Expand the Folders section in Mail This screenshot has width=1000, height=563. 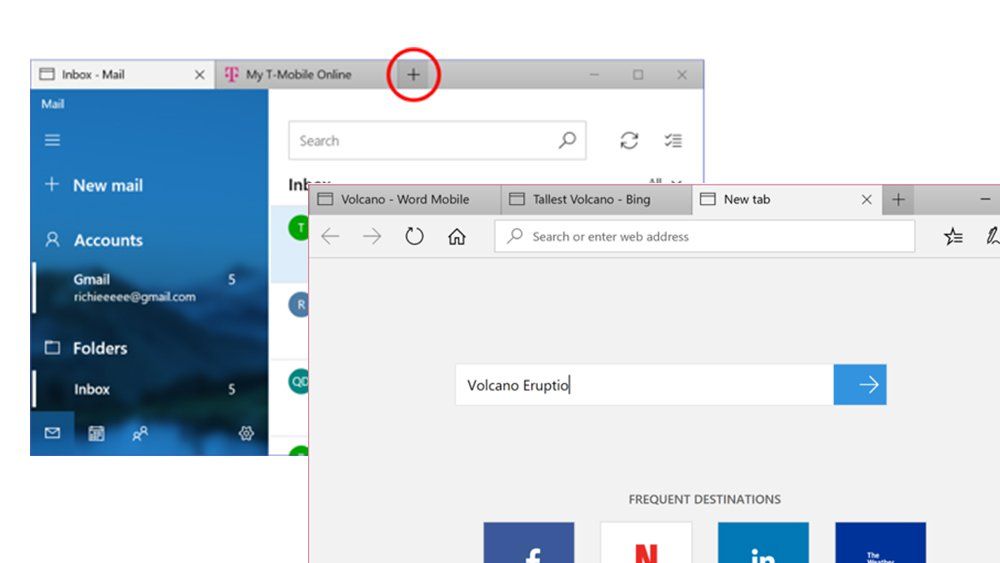(99, 348)
